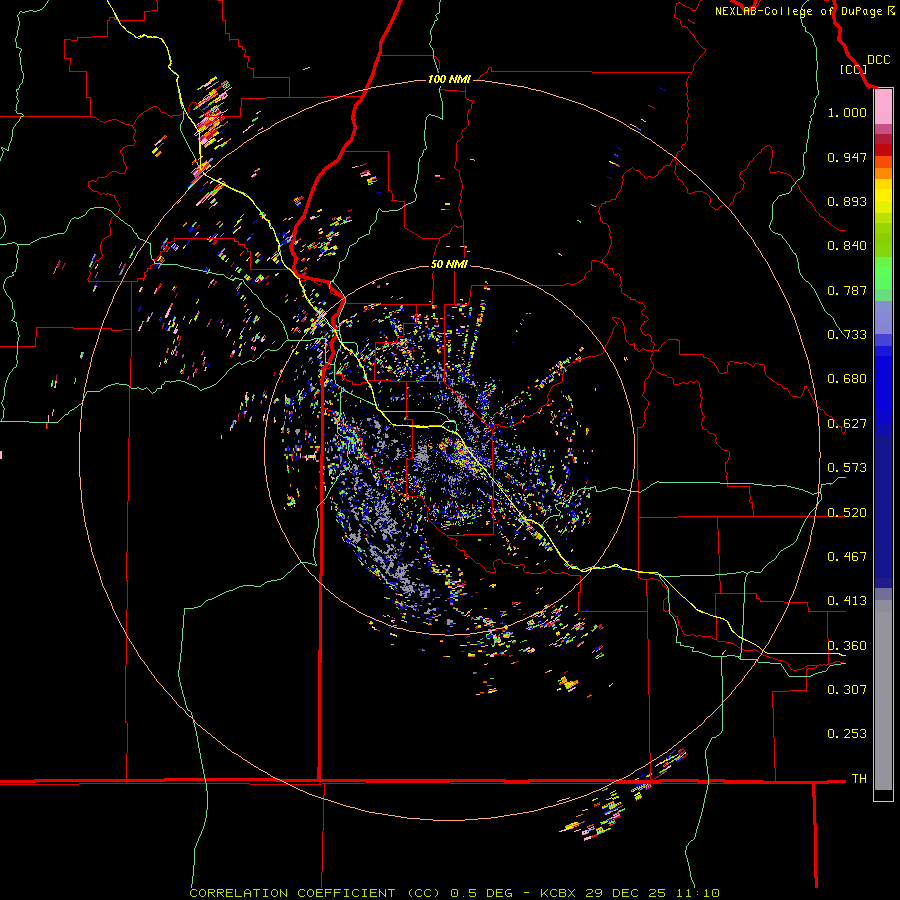
Task: Select the 0.520 scale value
Action: click(847, 513)
